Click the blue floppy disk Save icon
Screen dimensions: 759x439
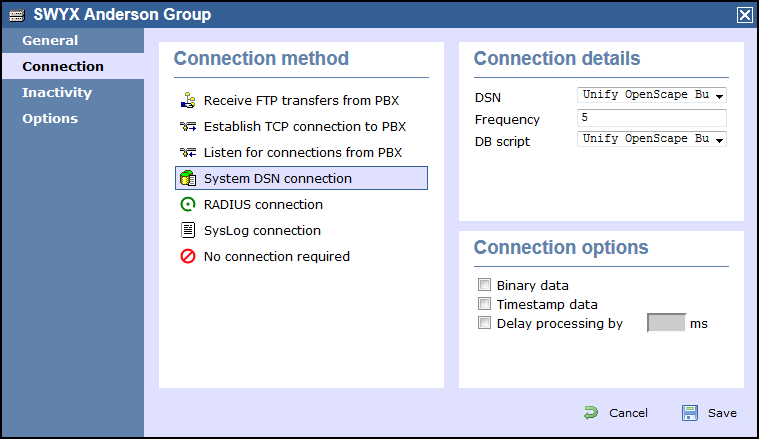(x=690, y=413)
